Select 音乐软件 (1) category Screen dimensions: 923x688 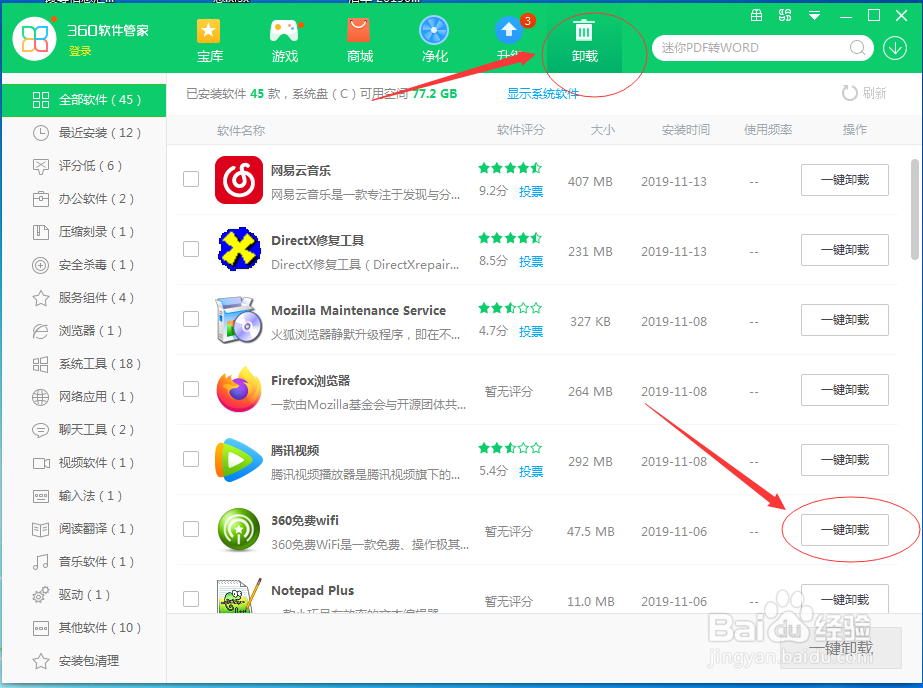[x=84, y=561]
